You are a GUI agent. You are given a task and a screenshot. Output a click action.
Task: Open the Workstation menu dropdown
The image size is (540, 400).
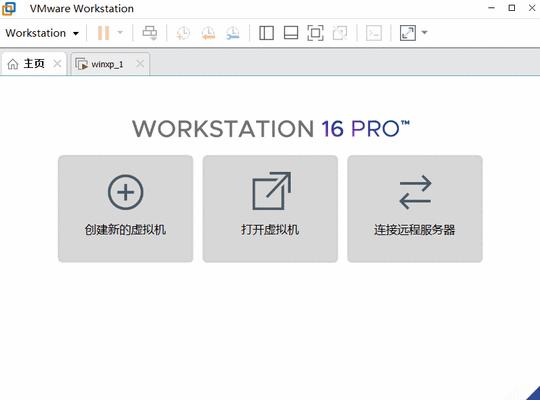pyautogui.click(x=42, y=33)
